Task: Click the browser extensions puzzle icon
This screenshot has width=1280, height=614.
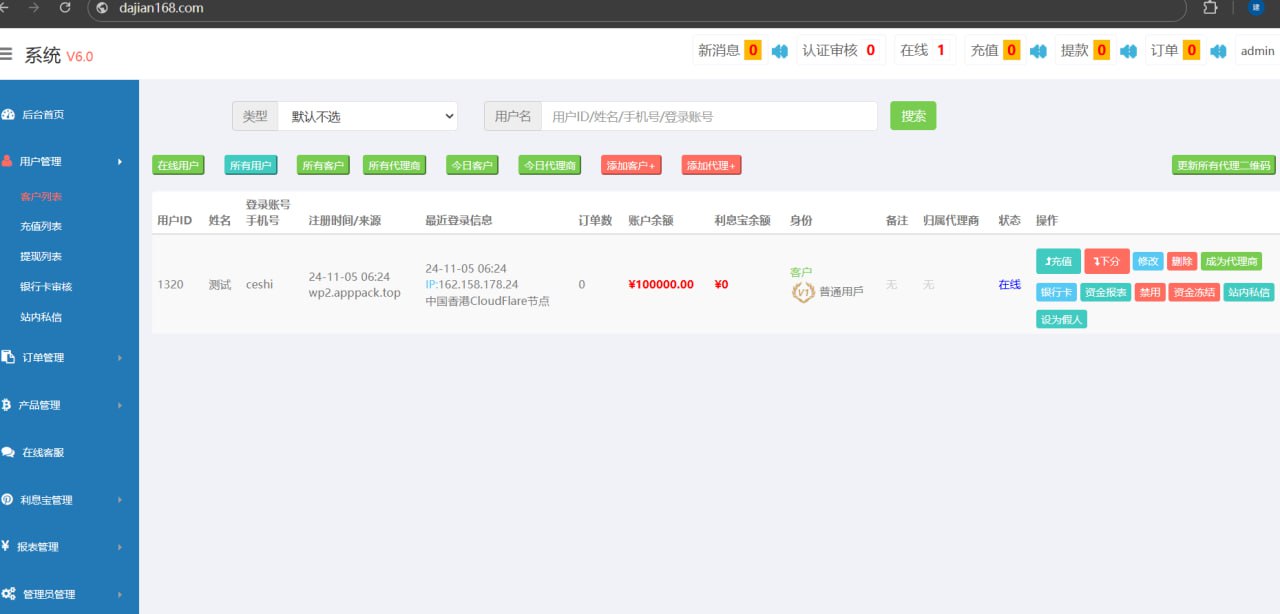Action: coord(1210,8)
